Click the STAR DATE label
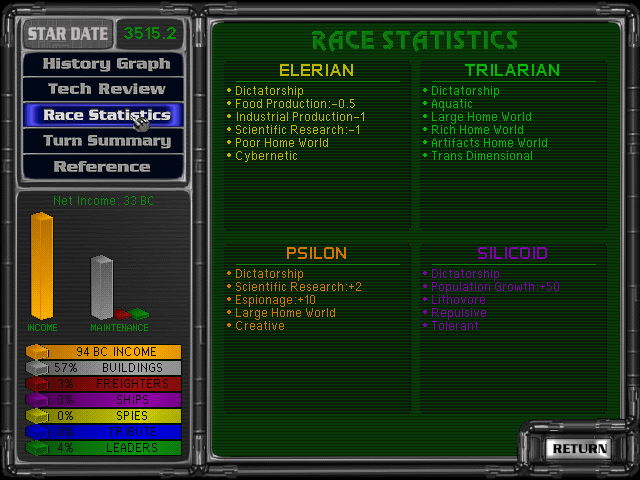This screenshot has width=640, height=480. (x=68, y=33)
